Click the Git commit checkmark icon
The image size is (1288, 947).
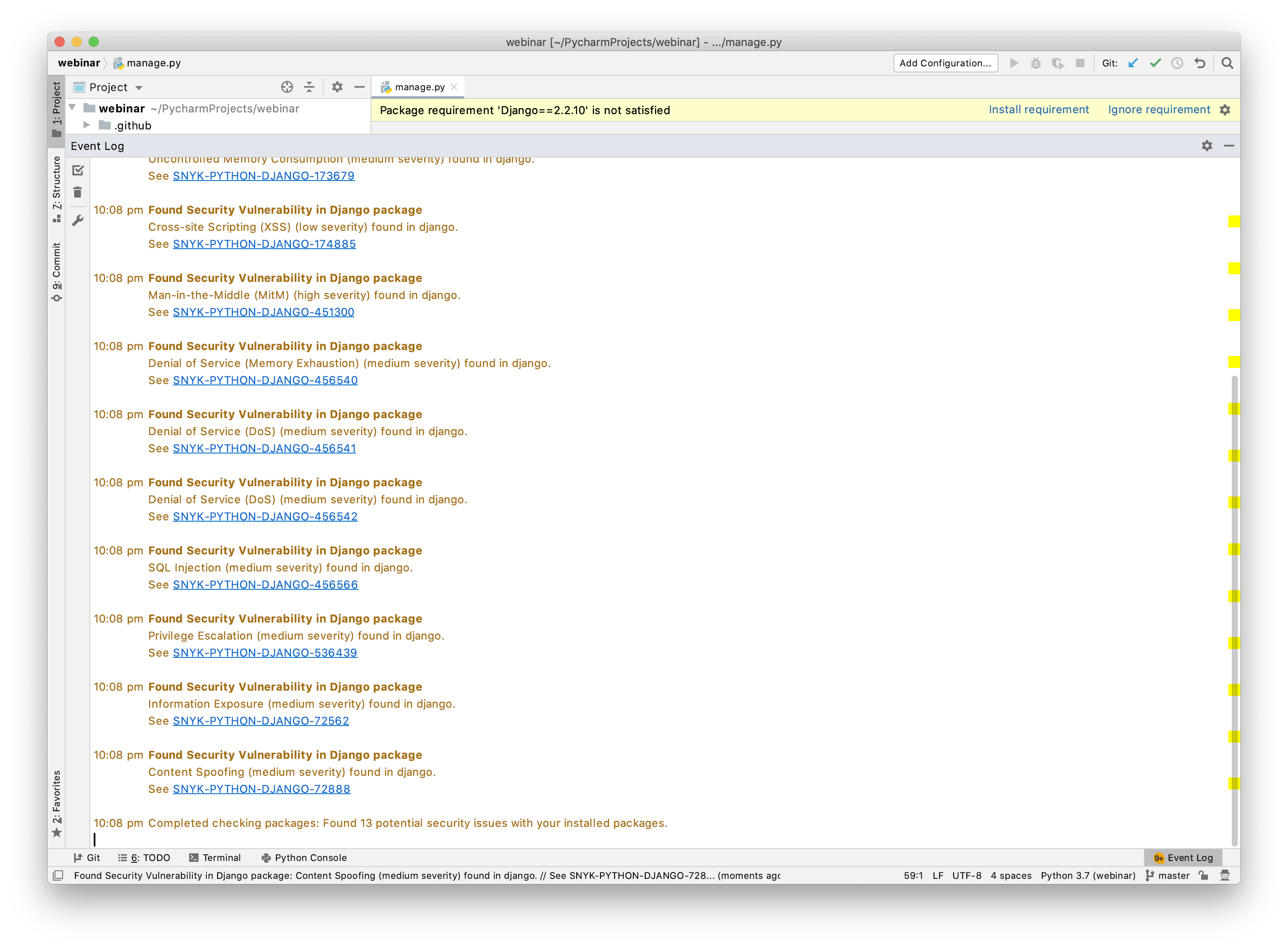tap(1155, 63)
